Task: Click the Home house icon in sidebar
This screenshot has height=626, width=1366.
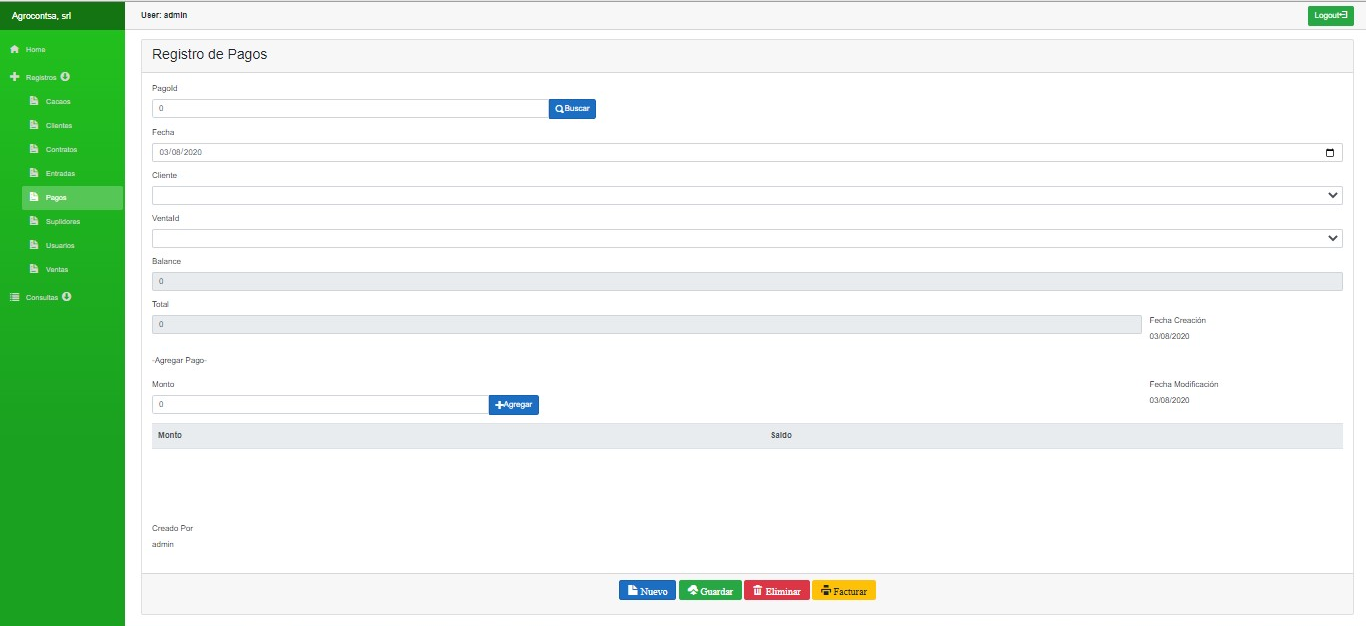Action: coord(15,49)
